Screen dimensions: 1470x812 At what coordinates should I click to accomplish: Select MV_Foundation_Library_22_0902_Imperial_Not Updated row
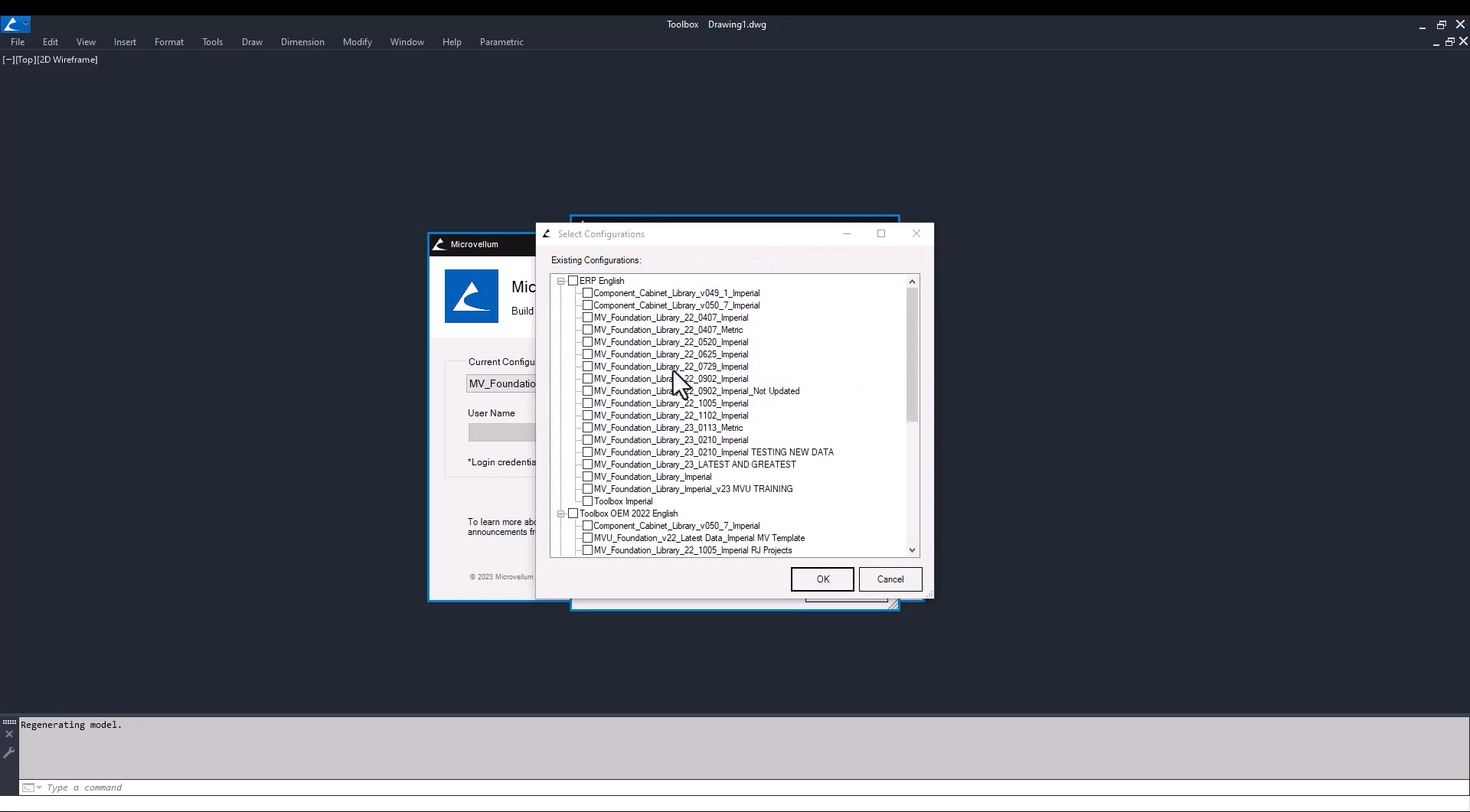697,391
